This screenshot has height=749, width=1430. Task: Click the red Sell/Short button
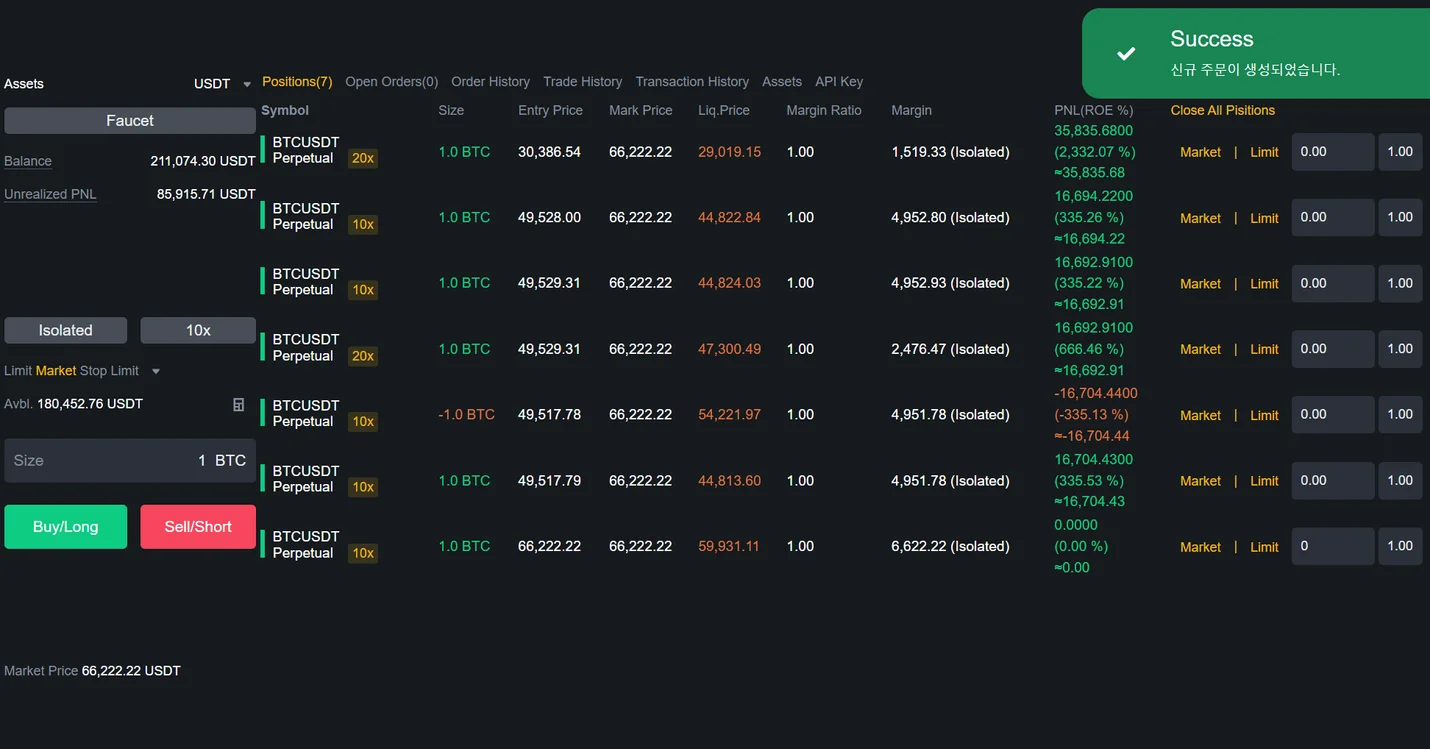(198, 527)
